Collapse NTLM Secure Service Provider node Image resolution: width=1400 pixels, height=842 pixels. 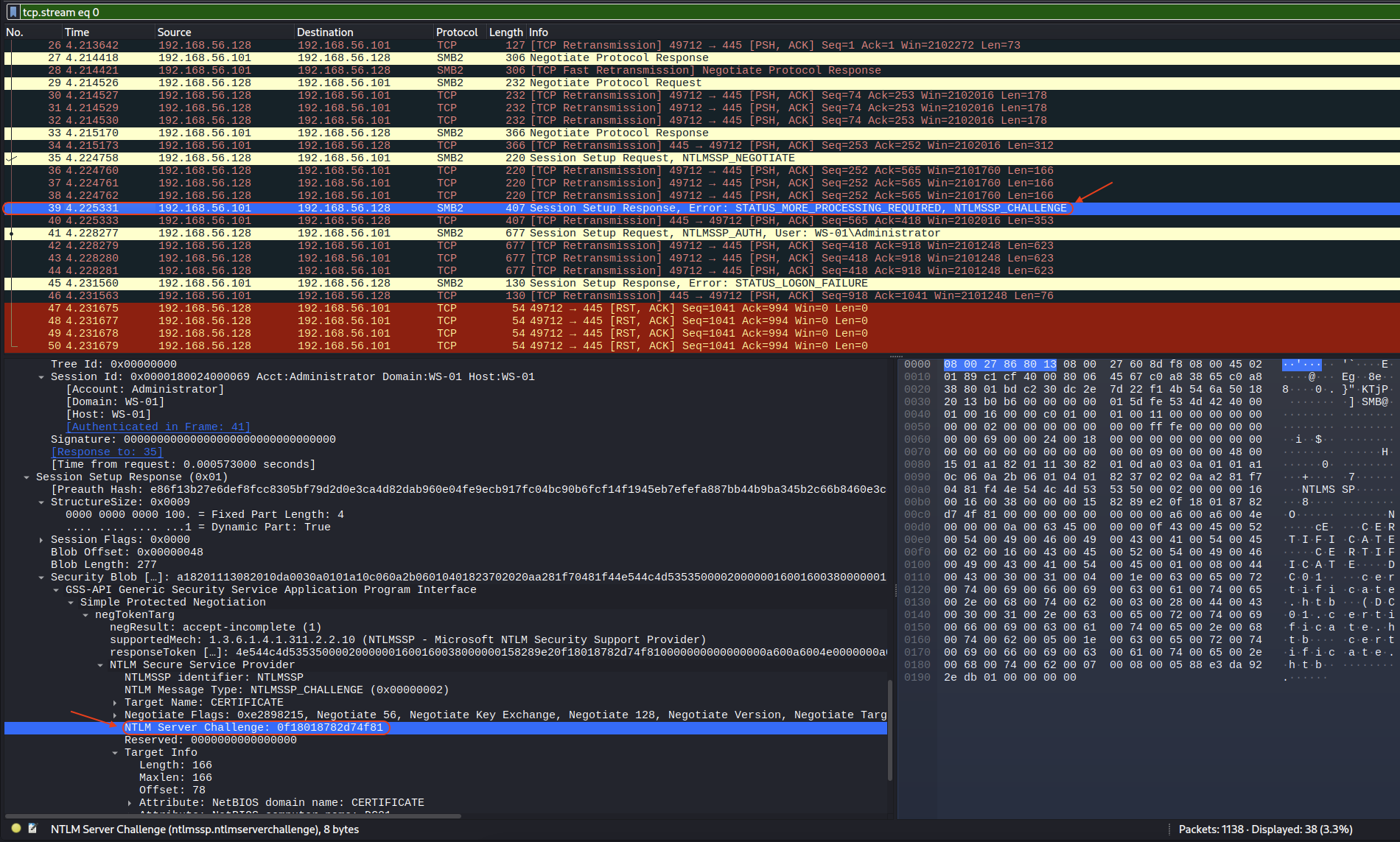tap(100, 664)
